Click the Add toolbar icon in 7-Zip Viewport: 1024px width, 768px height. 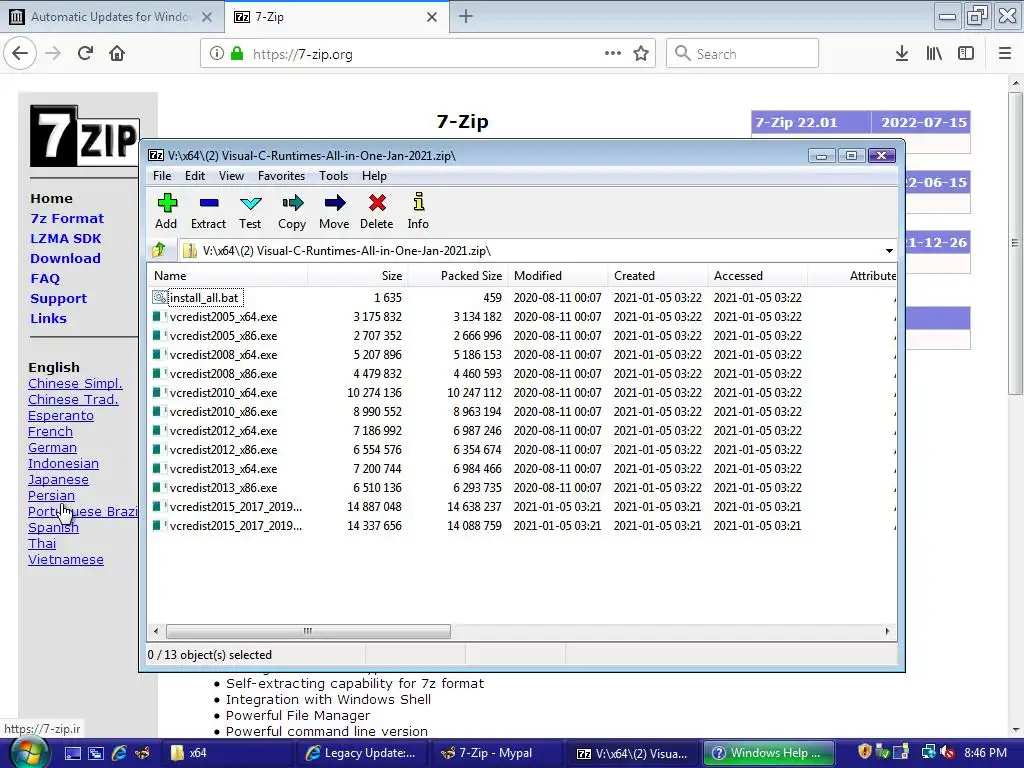click(167, 211)
